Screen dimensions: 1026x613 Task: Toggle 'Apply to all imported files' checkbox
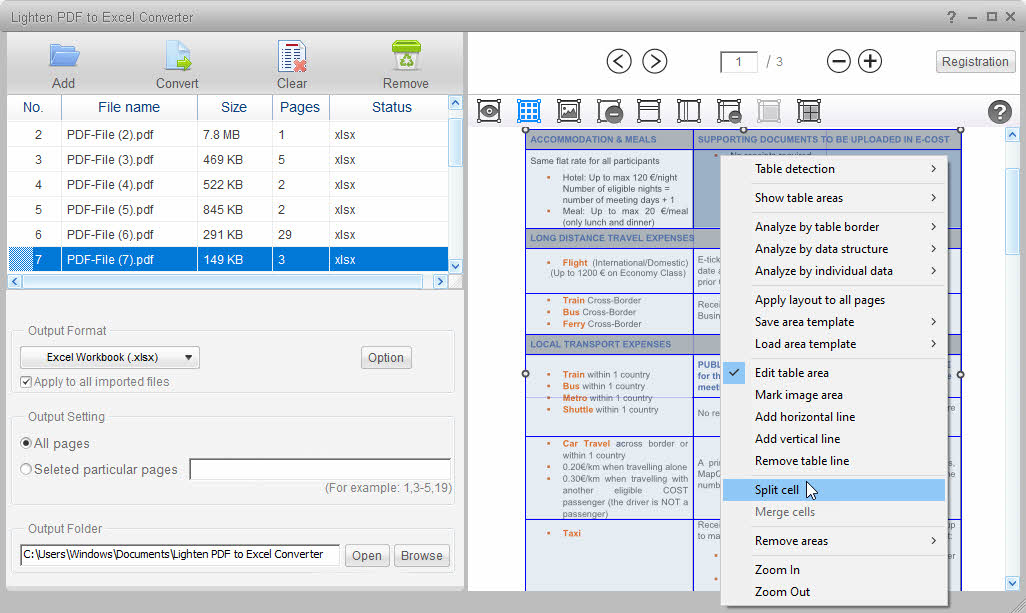click(26, 382)
